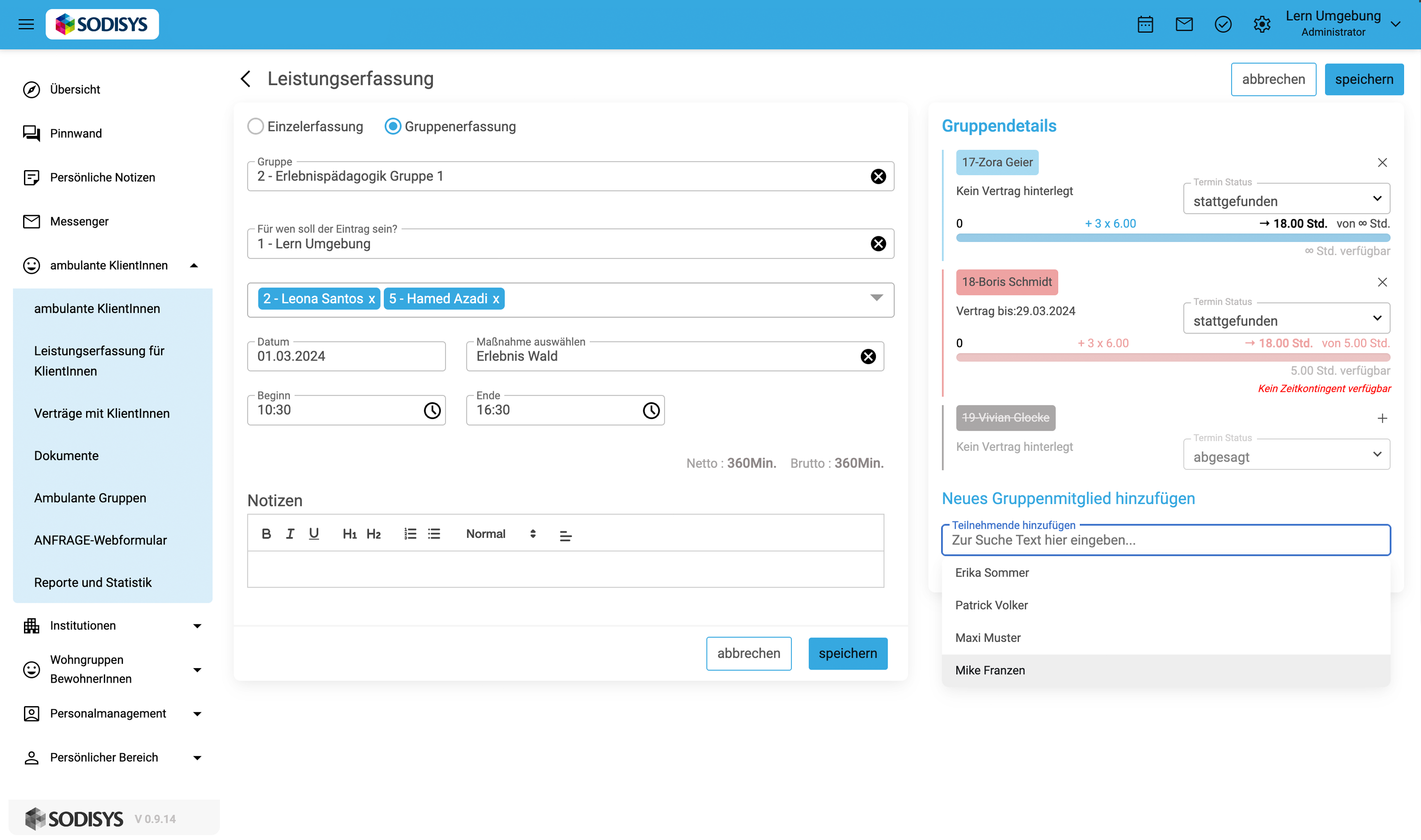Image resolution: width=1421 pixels, height=840 pixels.
Task: Remove Leona Santos chip
Action: (371, 299)
